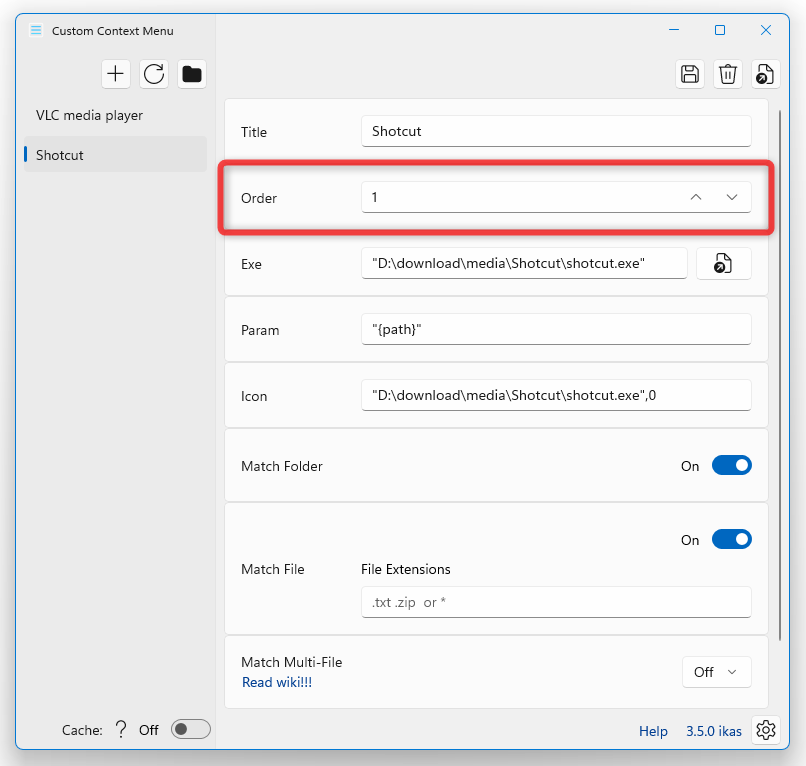The image size is (806, 766).
Task: Maximize the Custom Context Menu window
Action: (x=720, y=30)
